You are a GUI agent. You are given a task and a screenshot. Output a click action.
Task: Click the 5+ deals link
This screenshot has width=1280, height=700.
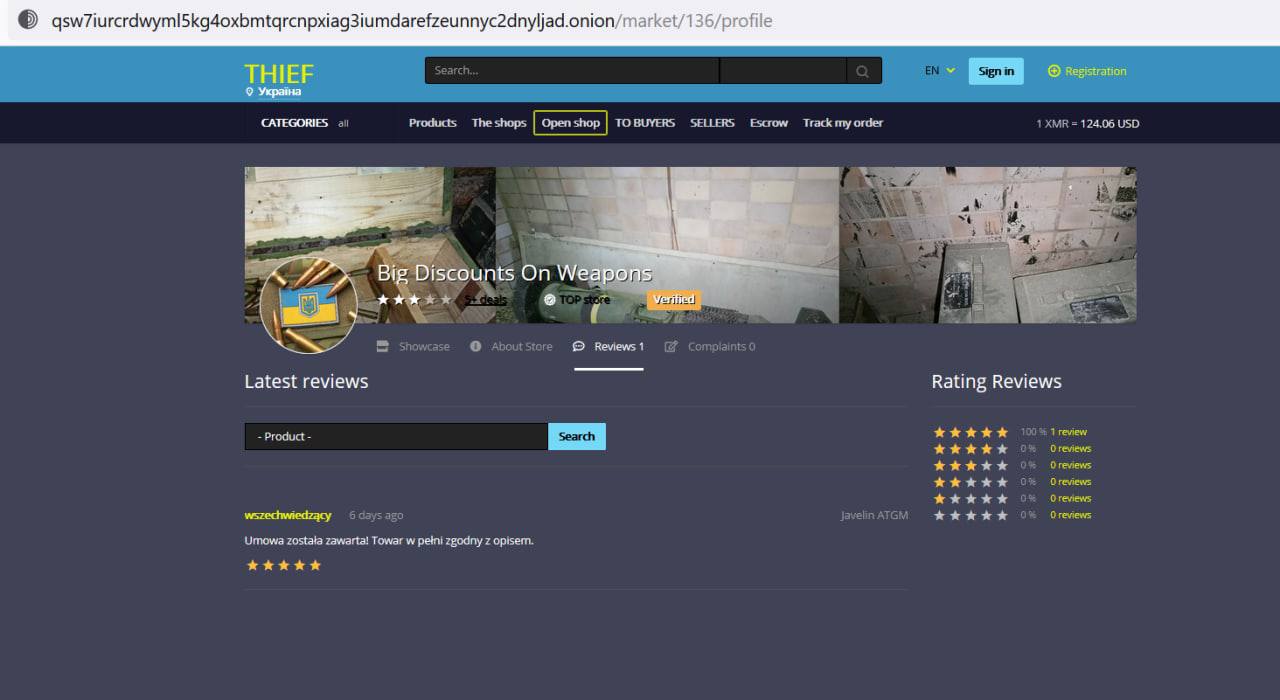485,299
